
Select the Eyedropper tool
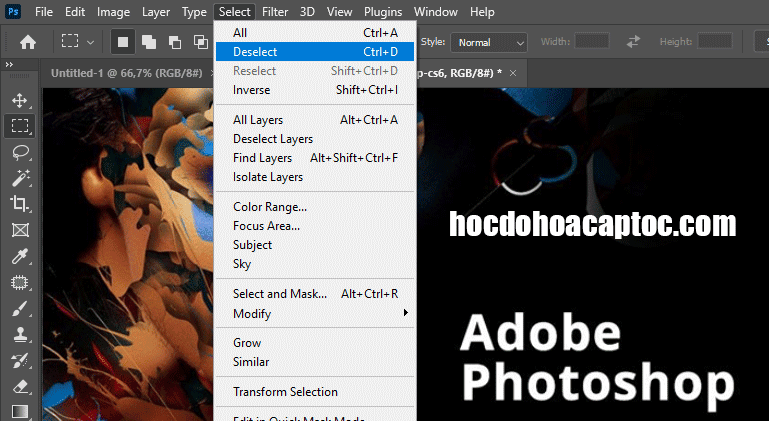(x=18, y=256)
